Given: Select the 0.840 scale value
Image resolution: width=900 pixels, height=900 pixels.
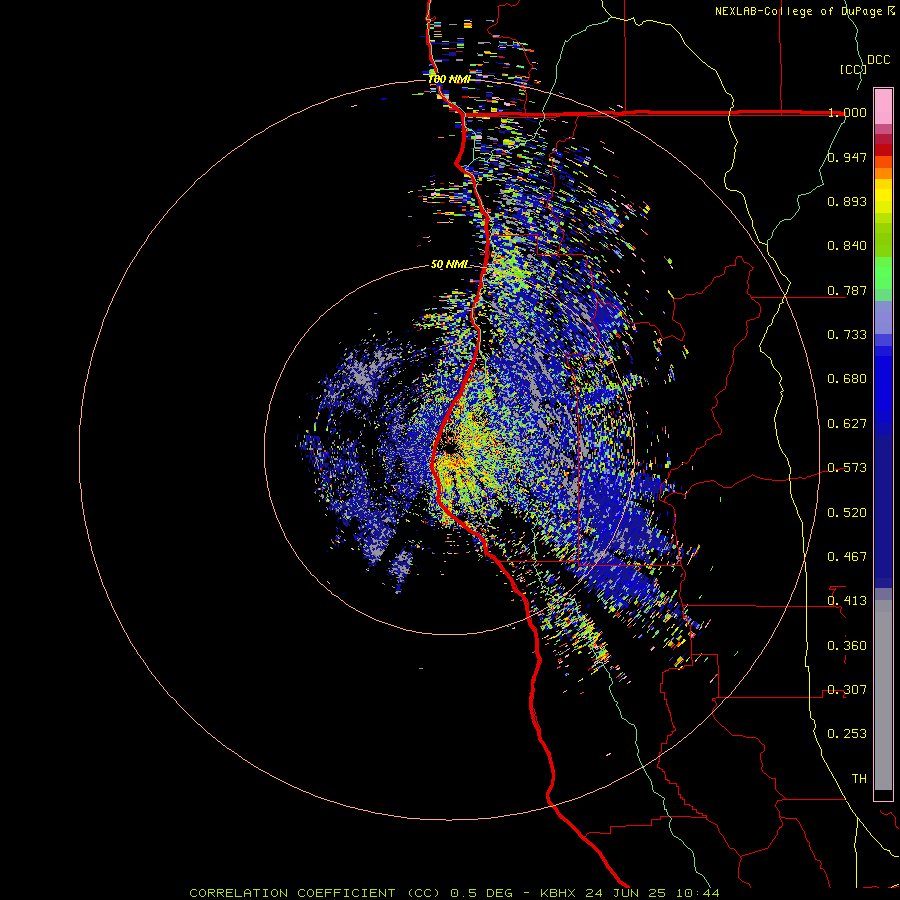Looking at the screenshot, I should pos(847,246).
